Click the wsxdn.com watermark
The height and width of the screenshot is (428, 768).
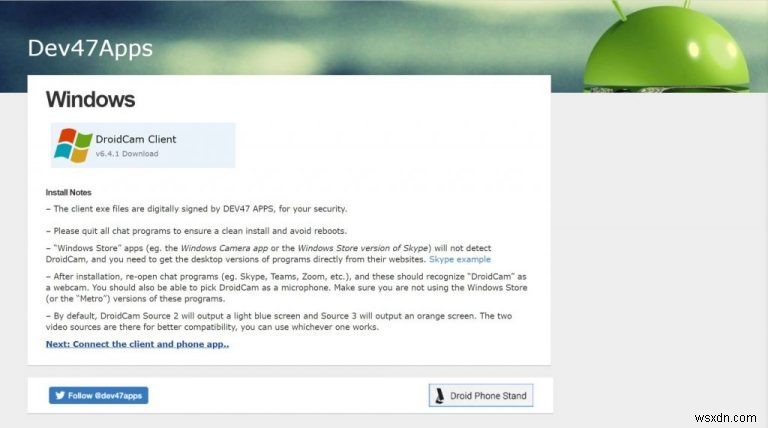point(734,413)
